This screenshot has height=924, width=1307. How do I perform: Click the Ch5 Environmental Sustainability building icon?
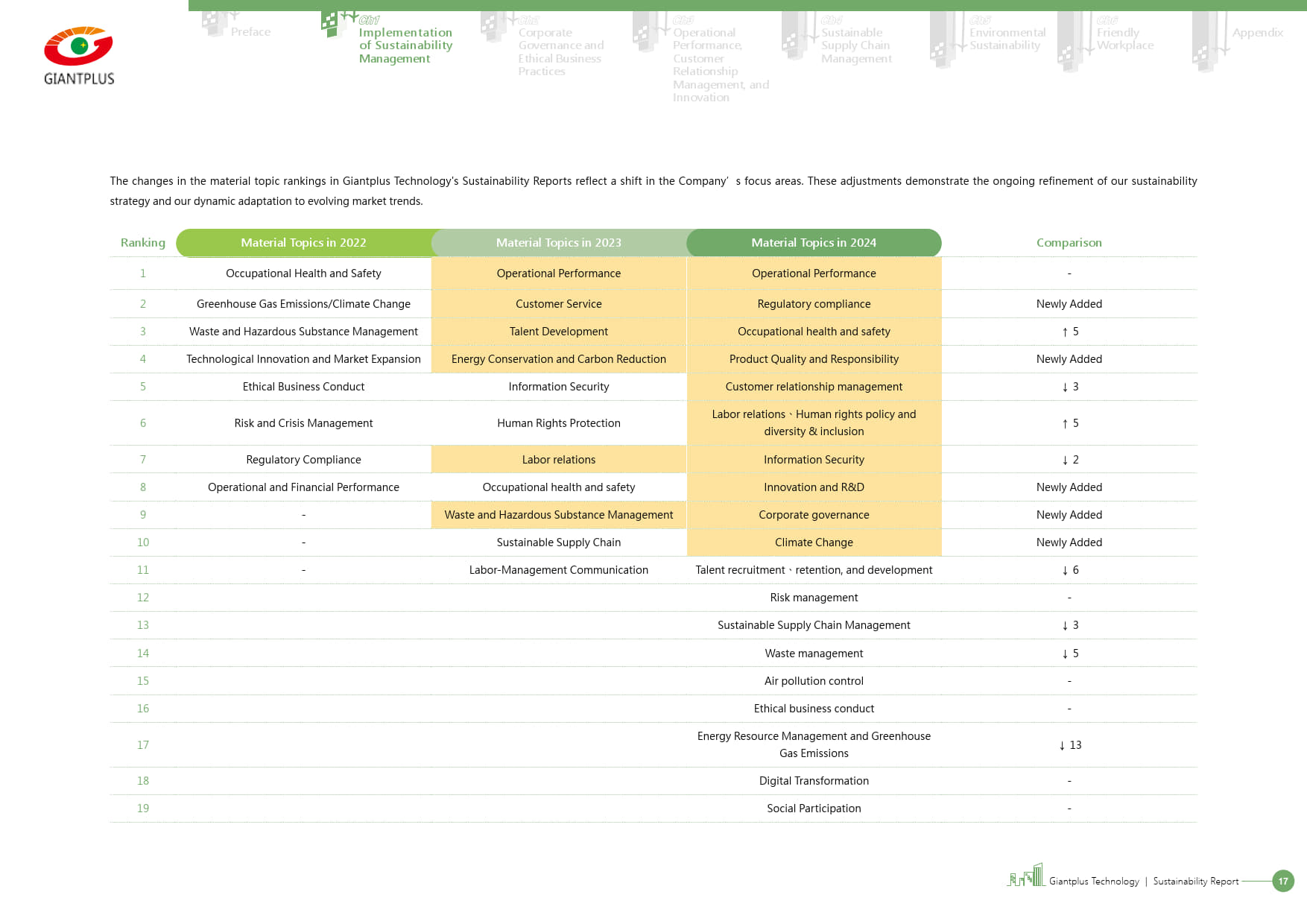pos(941,39)
